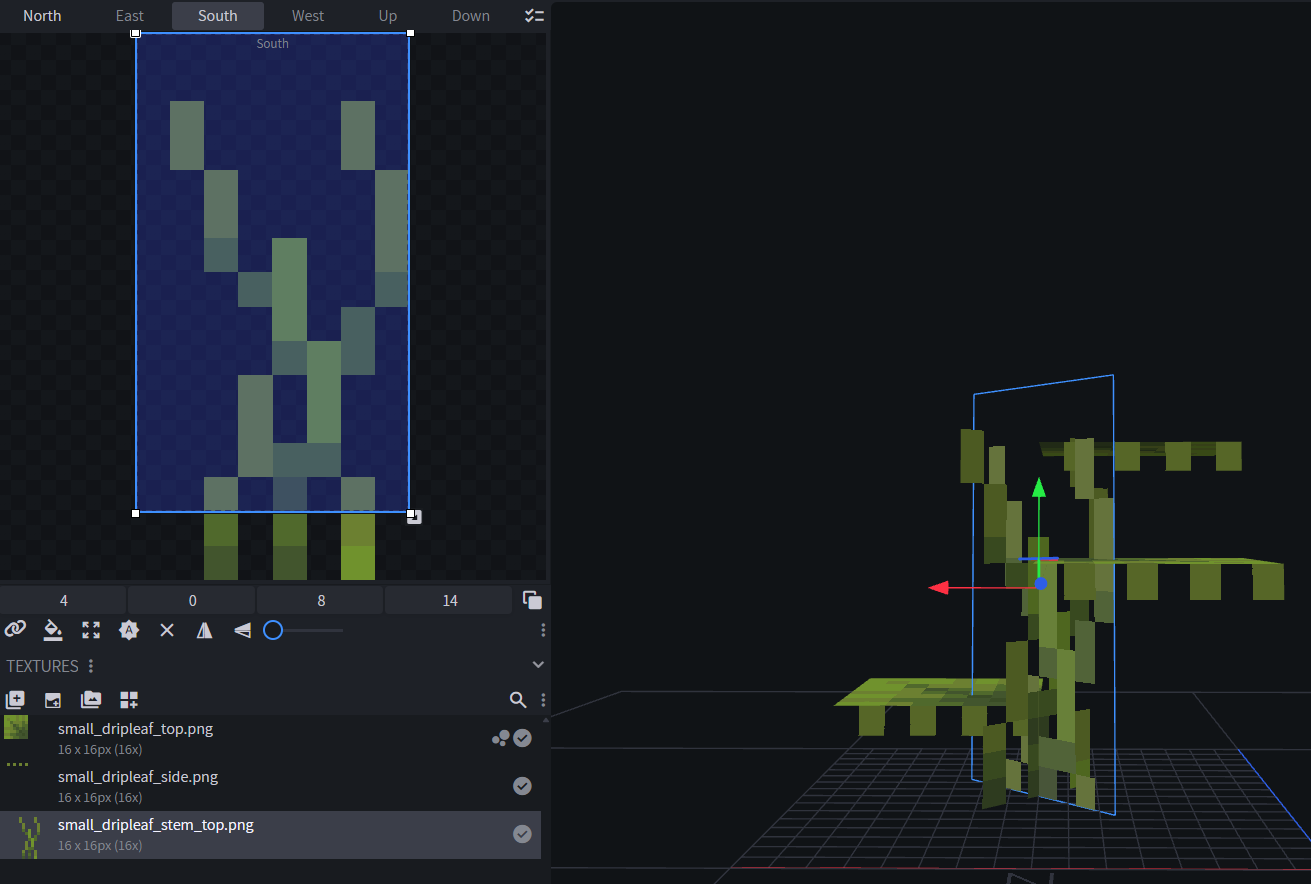Click the Auto UV icon marked A
The height and width of the screenshot is (884, 1311).
[129, 630]
